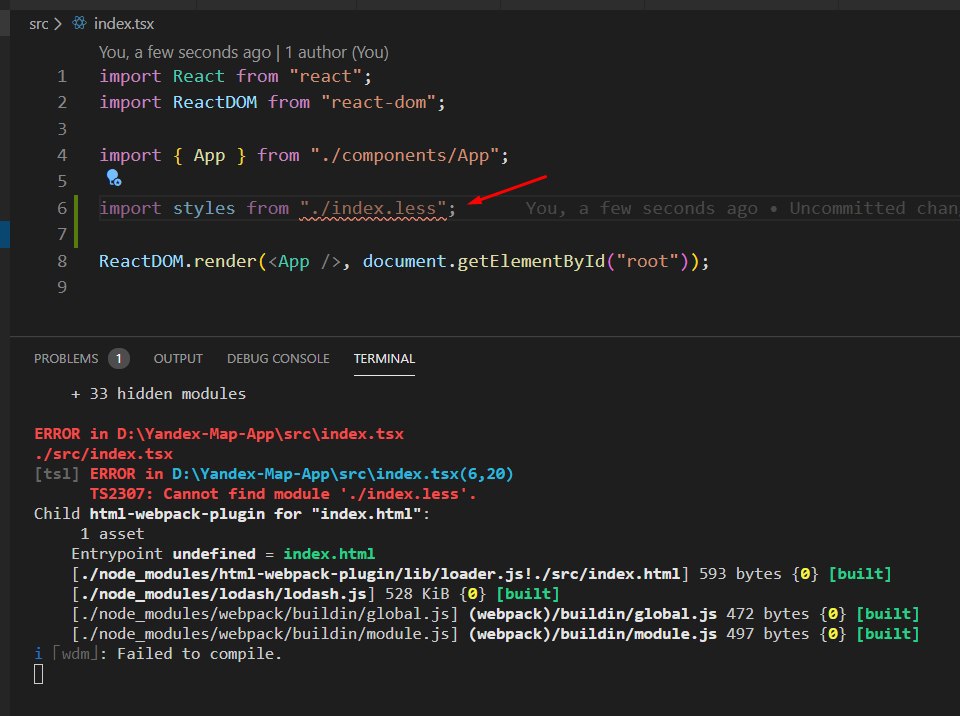Click line number 8 in the gutter
The height and width of the screenshot is (716, 960).
[x=62, y=262]
